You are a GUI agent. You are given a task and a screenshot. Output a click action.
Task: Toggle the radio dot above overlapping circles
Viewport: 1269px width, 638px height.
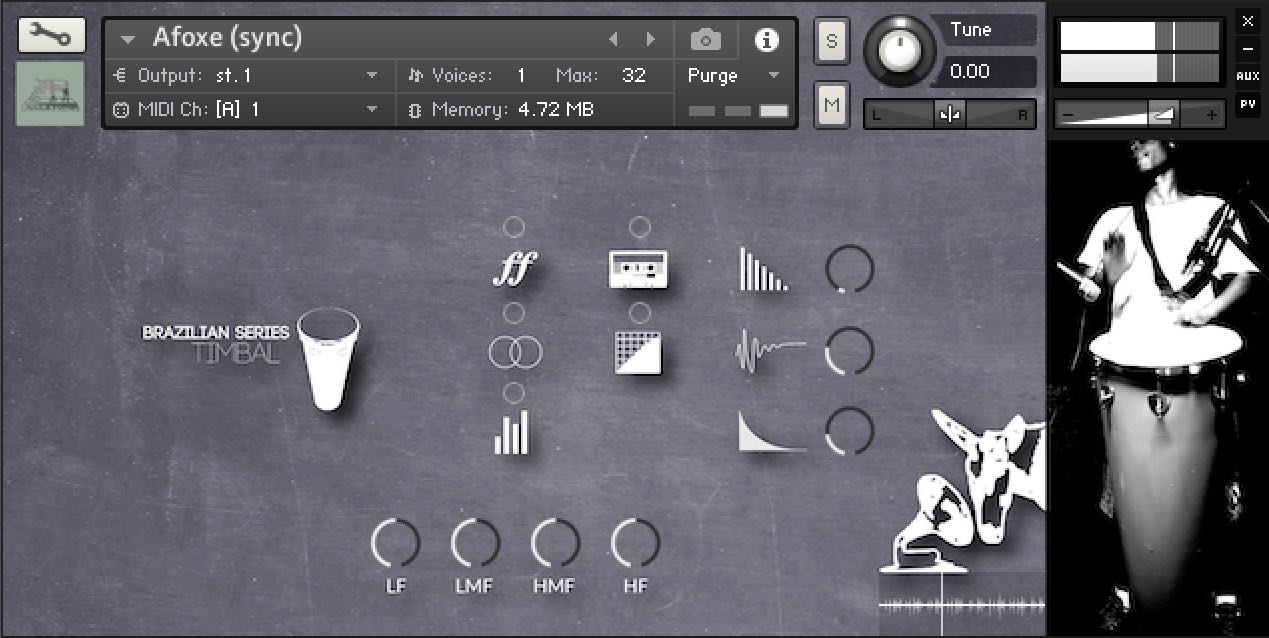[x=514, y=313]
